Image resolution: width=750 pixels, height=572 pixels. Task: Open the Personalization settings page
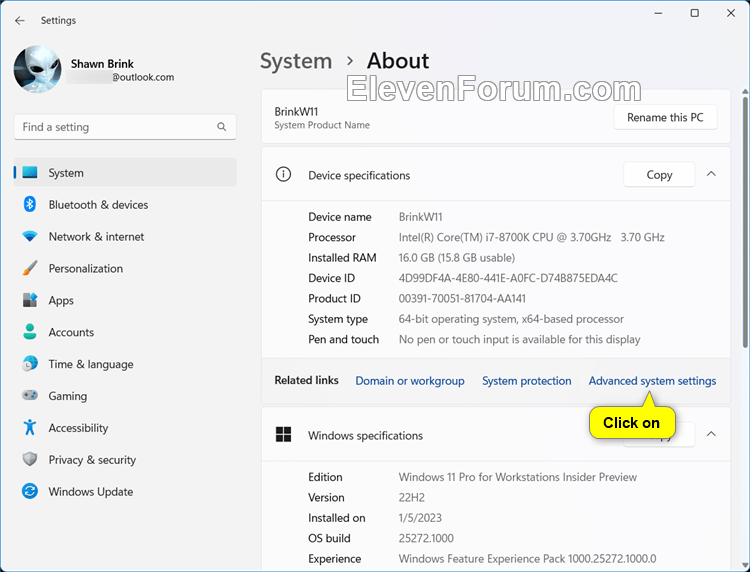[86, 268]
